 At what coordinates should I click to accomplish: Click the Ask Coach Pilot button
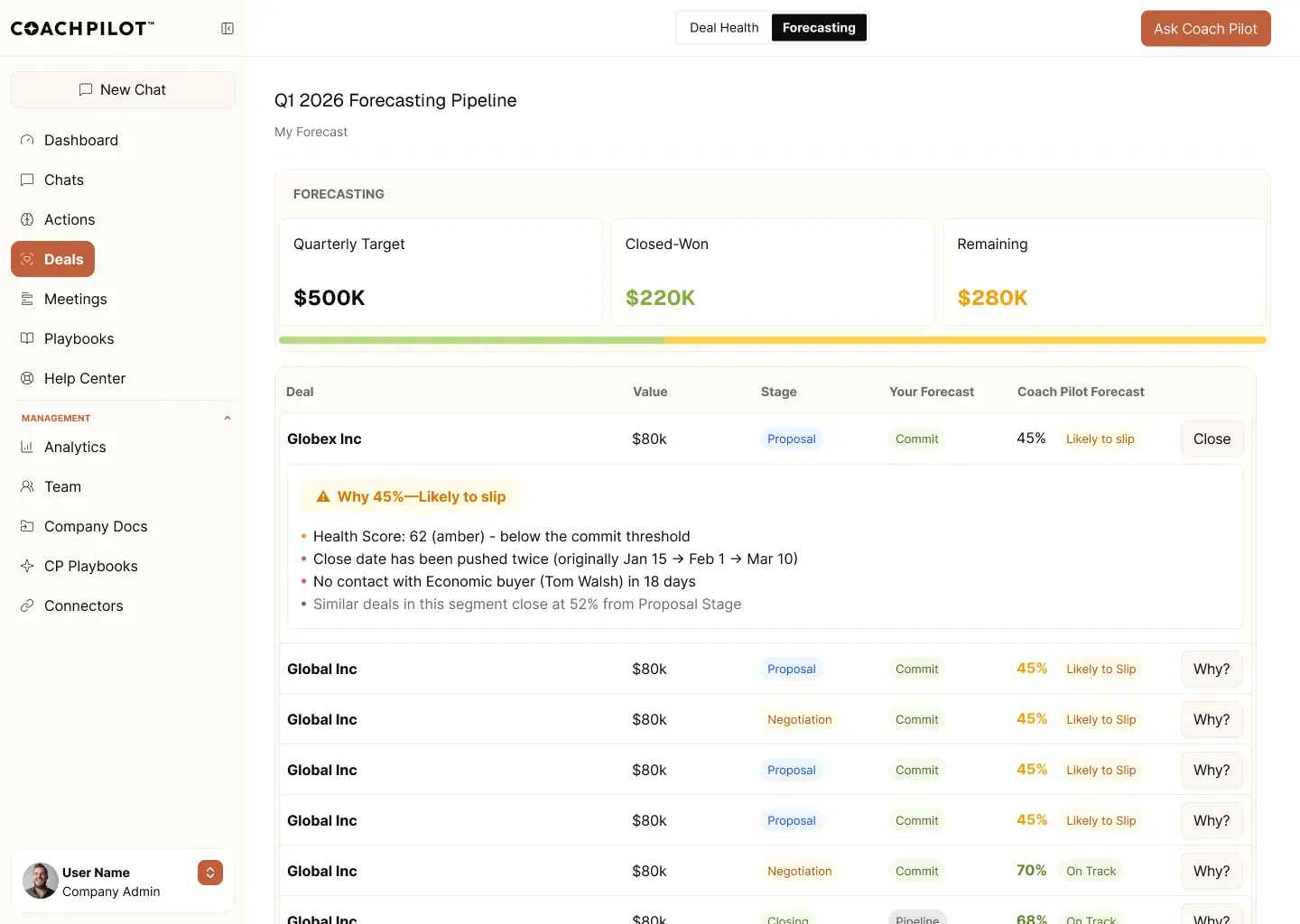(1205, 28)
